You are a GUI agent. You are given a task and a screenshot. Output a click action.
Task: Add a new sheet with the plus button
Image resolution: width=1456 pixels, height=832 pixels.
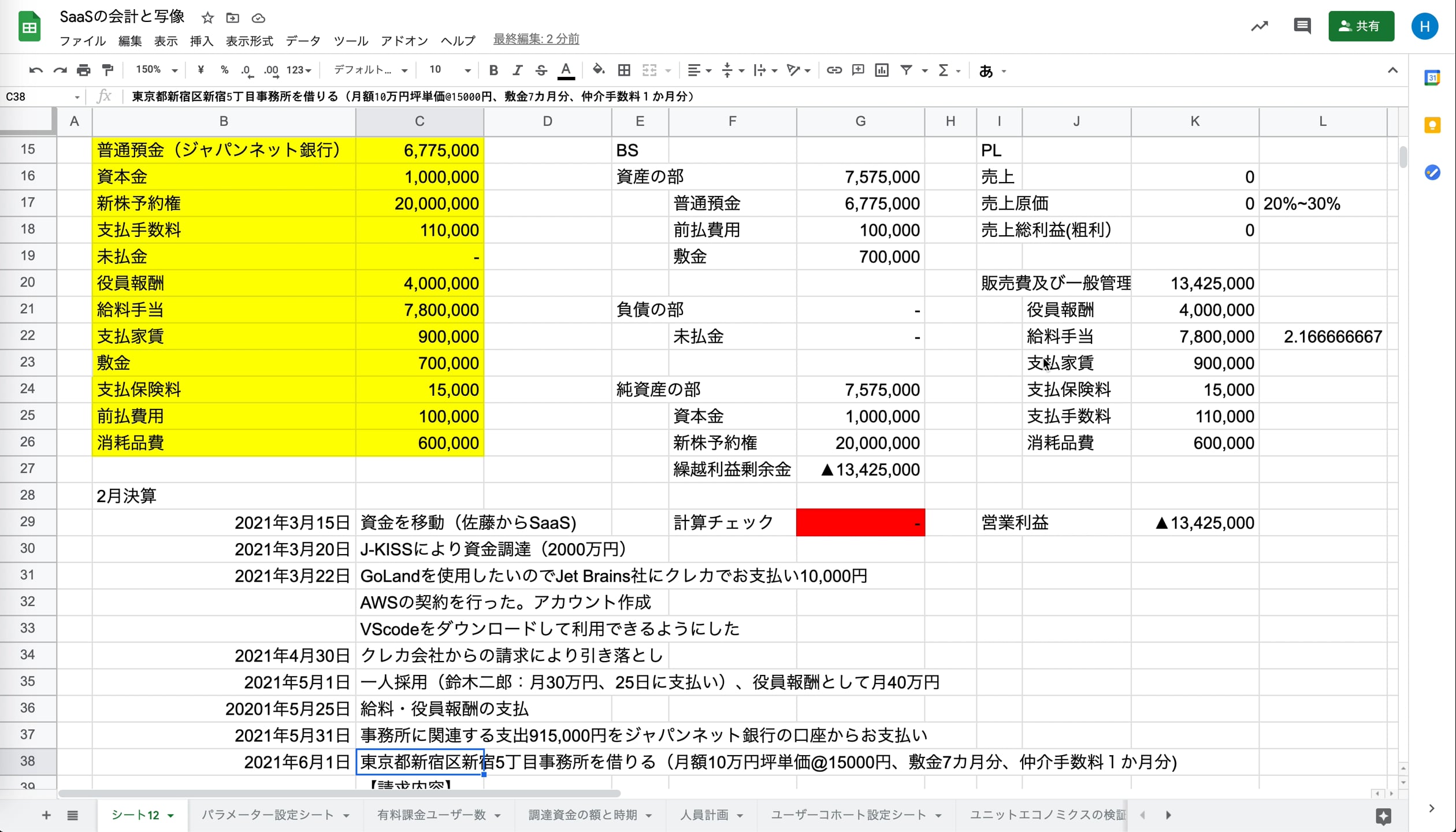coord(46,815)
